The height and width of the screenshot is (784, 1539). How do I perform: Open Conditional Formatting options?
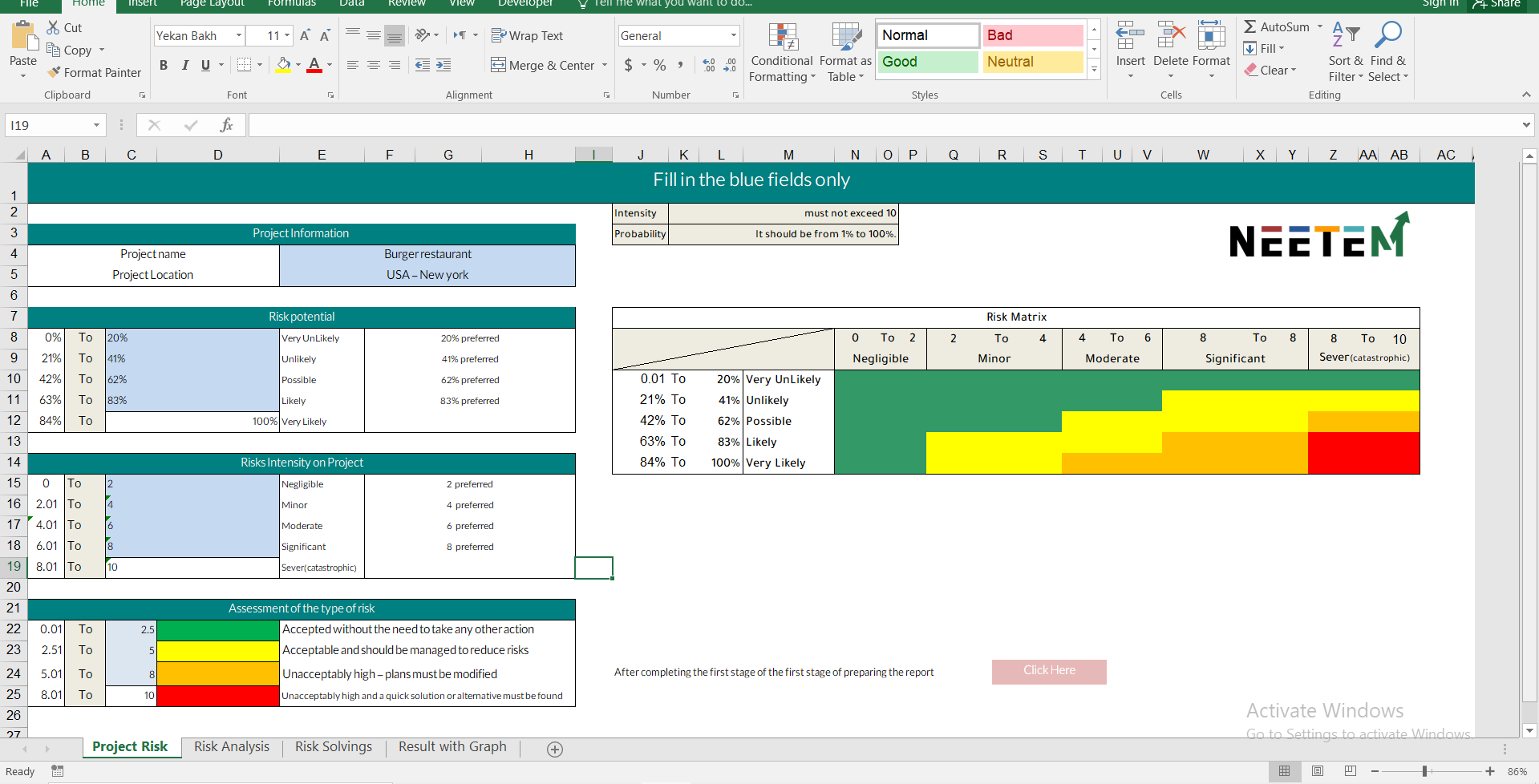click(781, 51)
